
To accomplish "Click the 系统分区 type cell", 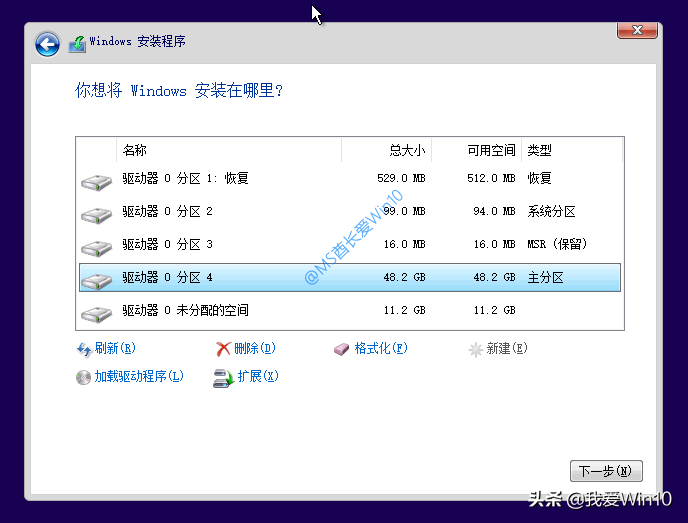I will click(x=551, y=211).
